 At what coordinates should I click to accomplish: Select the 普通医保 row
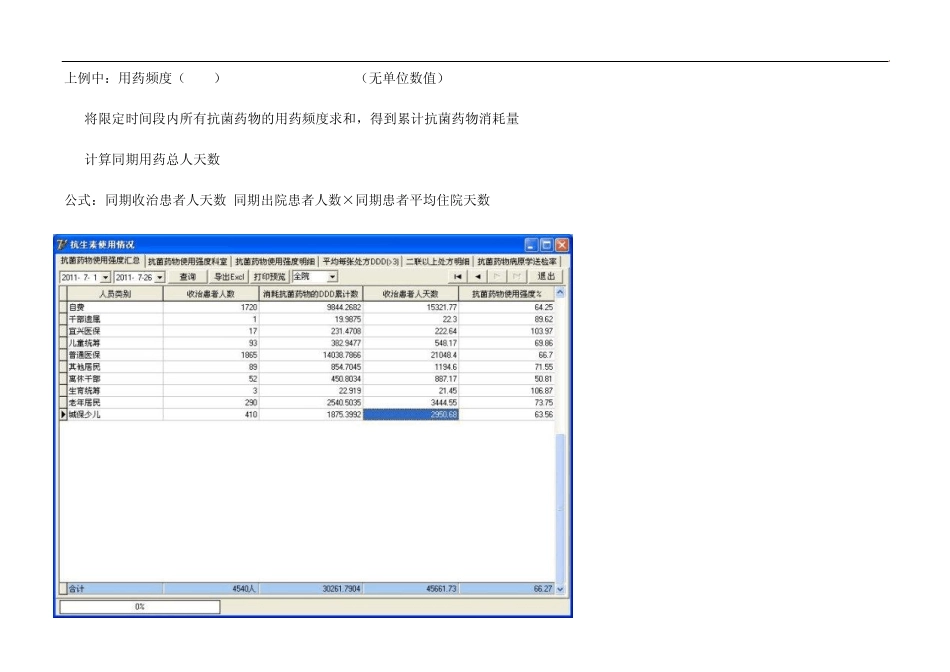307,355
